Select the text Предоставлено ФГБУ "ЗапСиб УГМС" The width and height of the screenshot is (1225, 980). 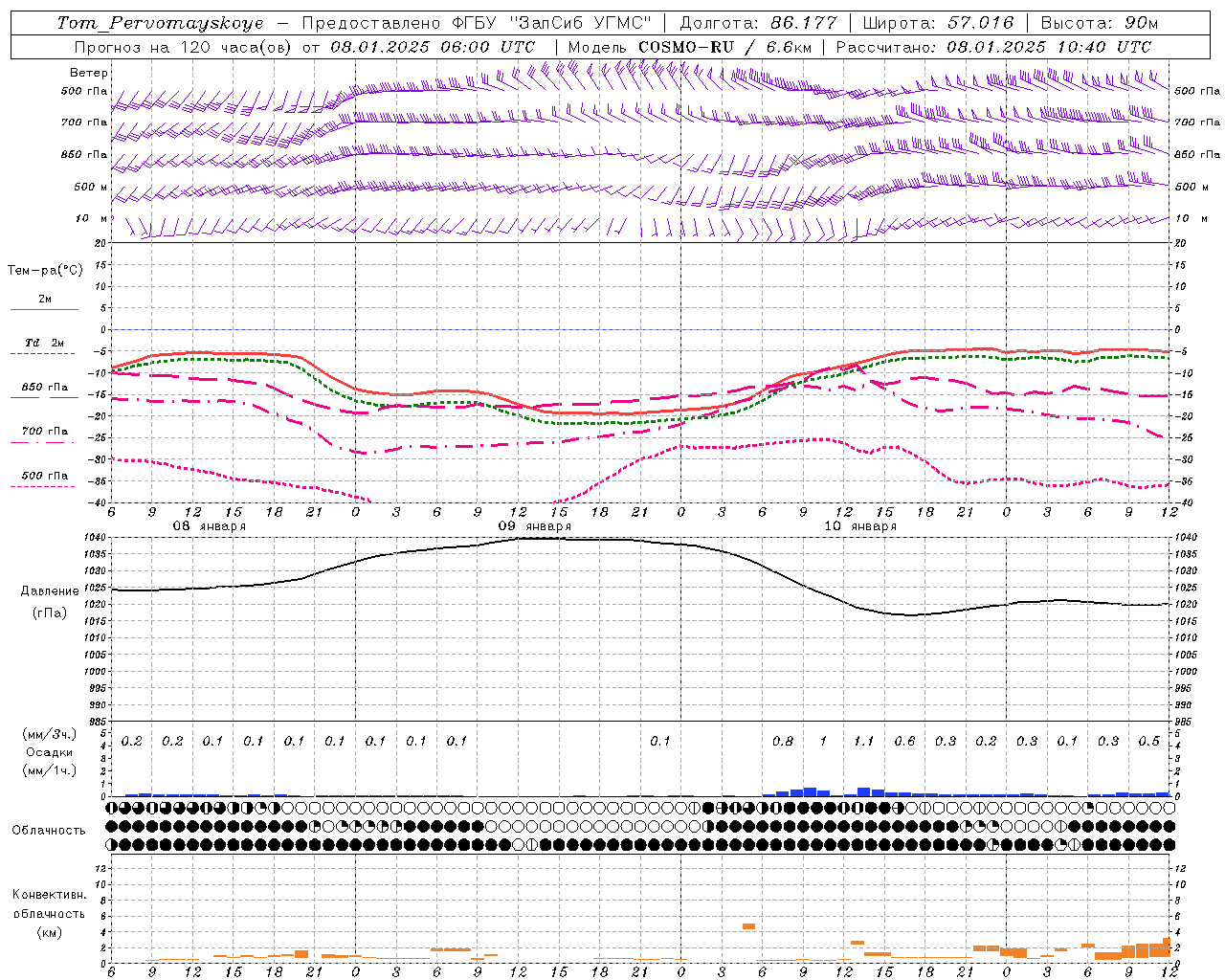coord(476,23)
